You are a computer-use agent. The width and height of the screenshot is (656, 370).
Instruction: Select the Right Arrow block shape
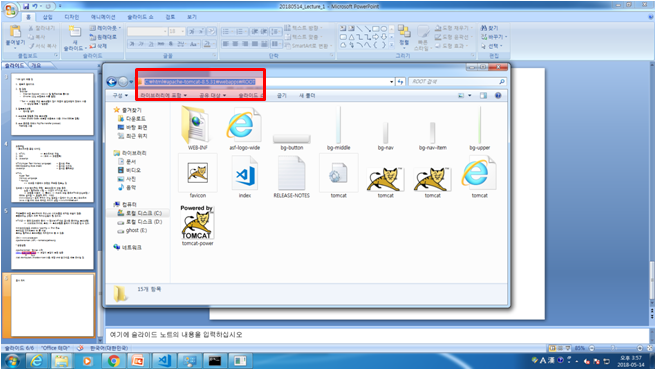coord(376,37)
